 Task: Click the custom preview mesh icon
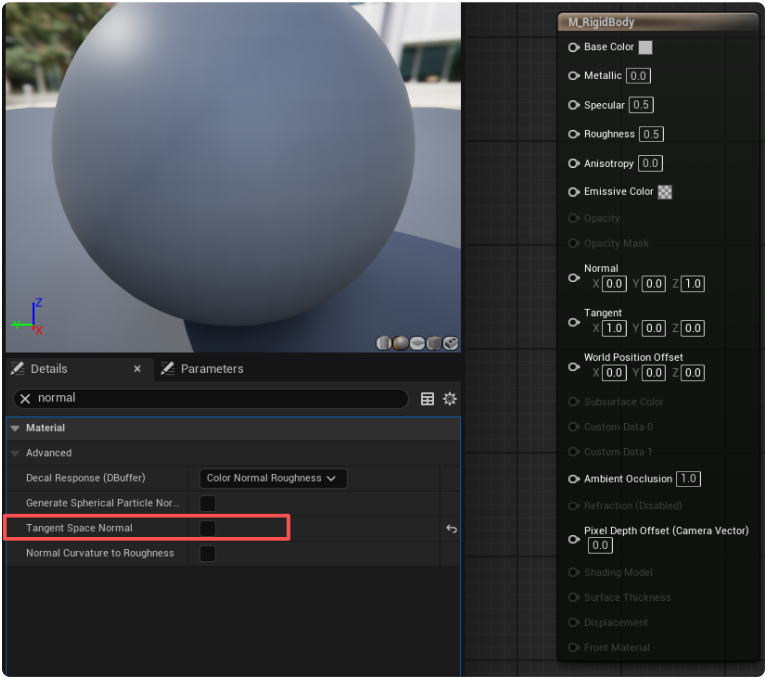451,343
